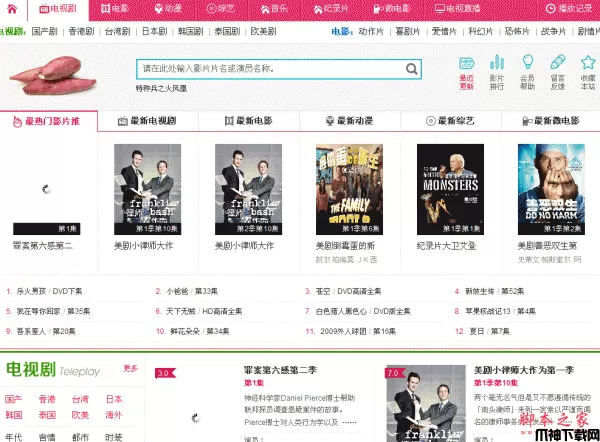Viewport: 600px width, 442px height.
Task: Select 海外 category in Teleplay sidebar
Action: pos(114,415)
